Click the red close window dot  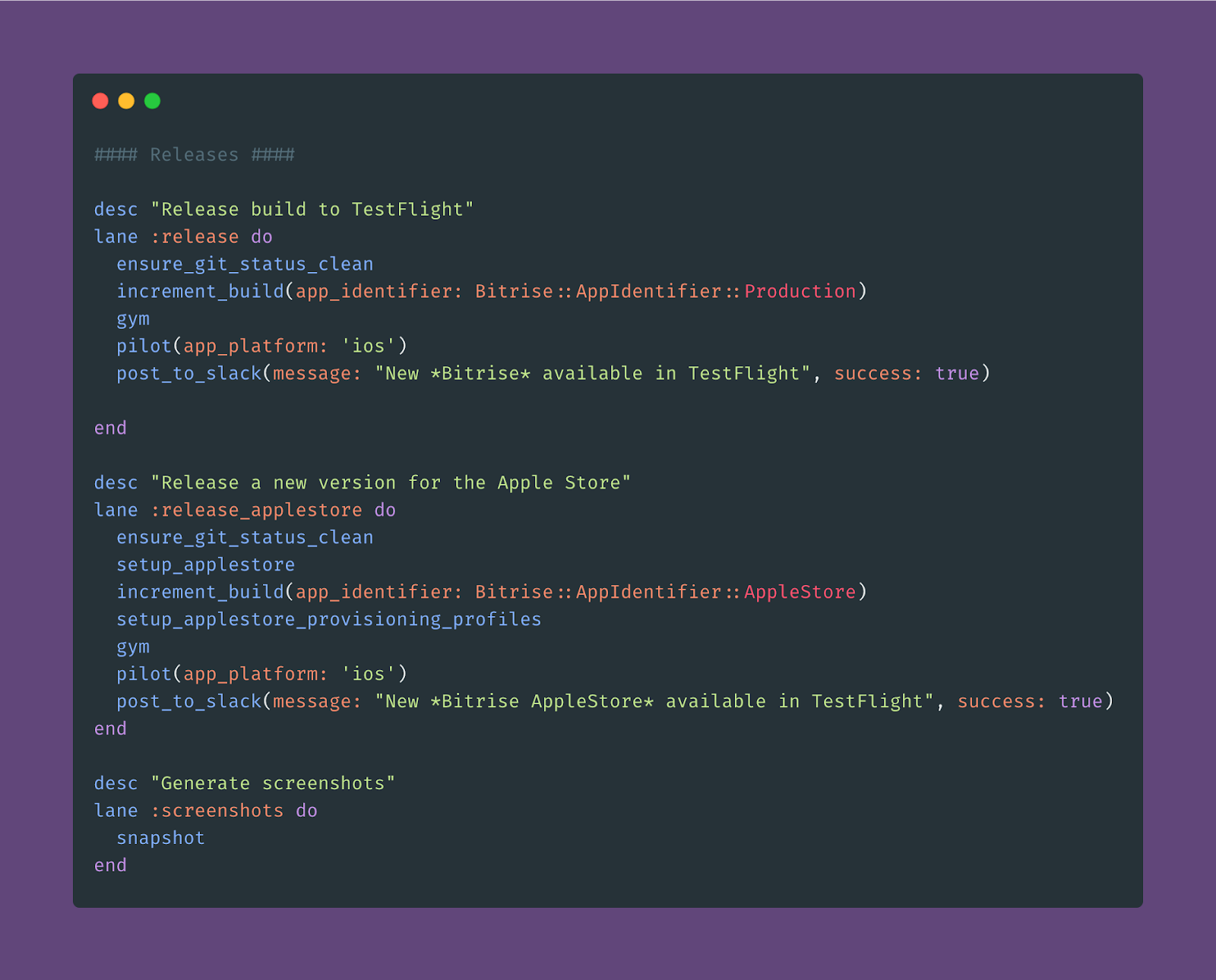(100, 101)
